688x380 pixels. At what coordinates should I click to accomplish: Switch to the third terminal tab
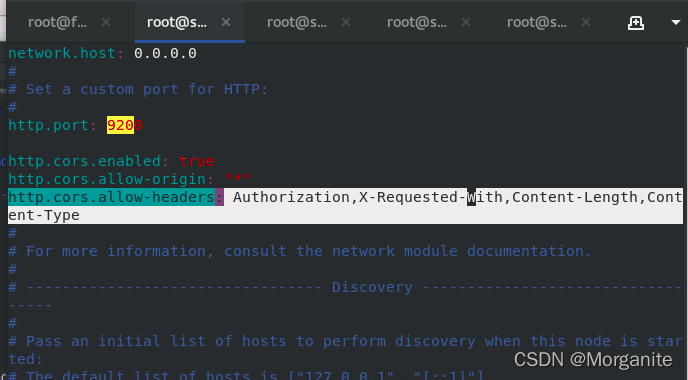click(x=297, y=22)
